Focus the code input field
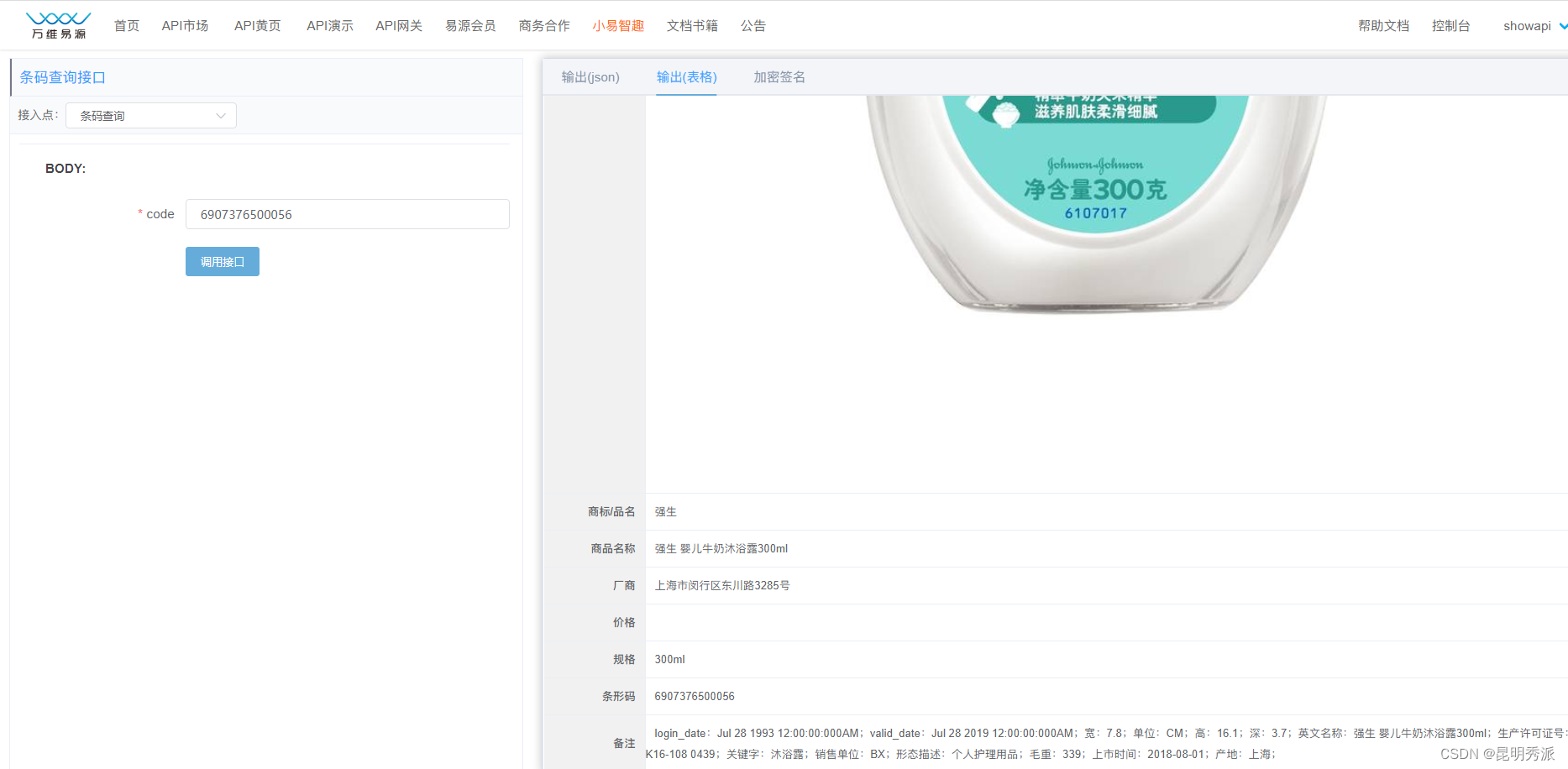This screenshot has width=1568, height=769. (348, 214)
